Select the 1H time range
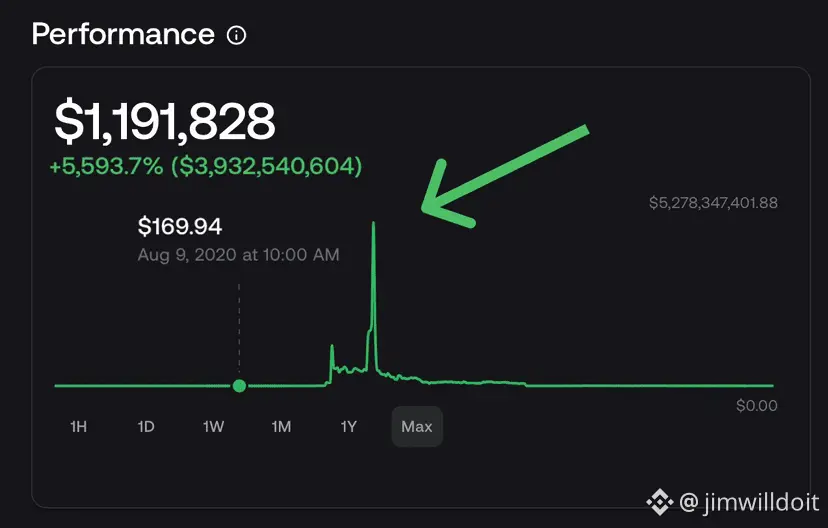Screen dimensions: 828x528 coord(78,427)
